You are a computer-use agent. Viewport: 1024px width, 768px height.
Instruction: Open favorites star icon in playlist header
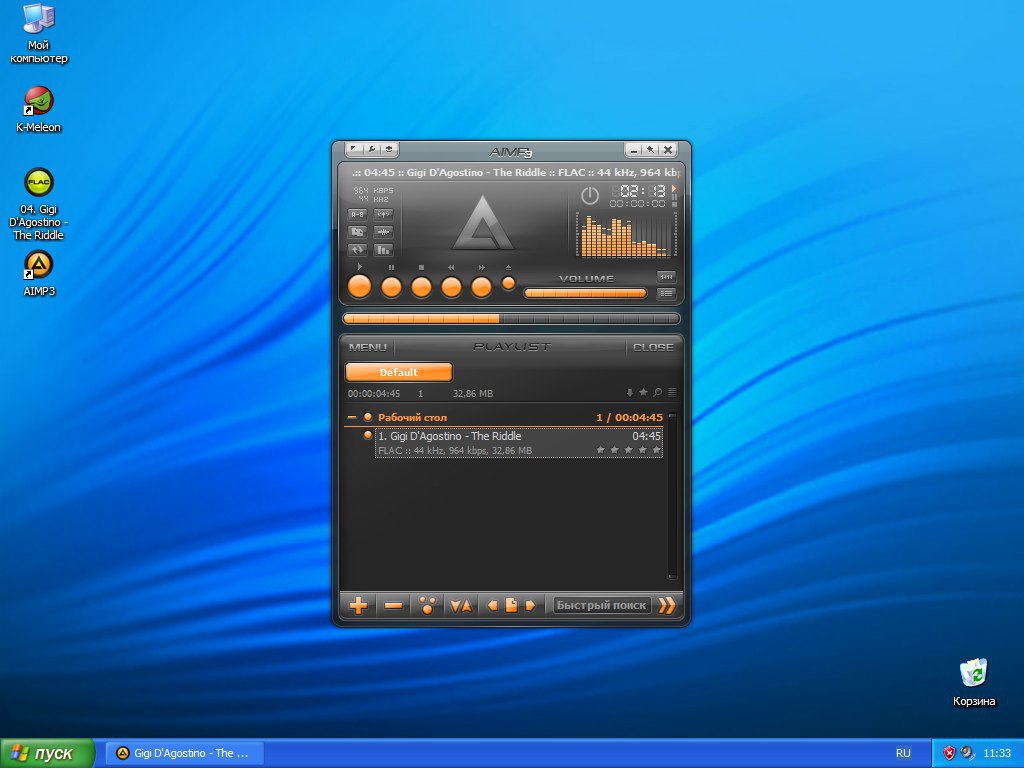643,392
